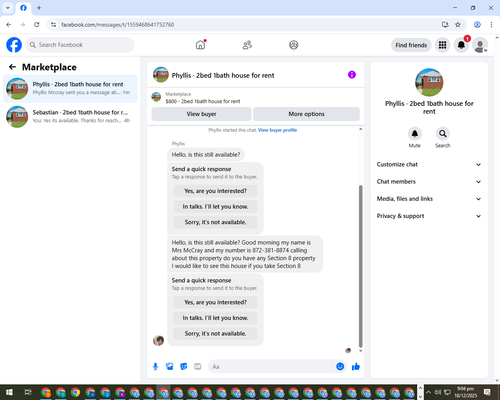Click the chat scrollbar down arrow

coord(360,351)
